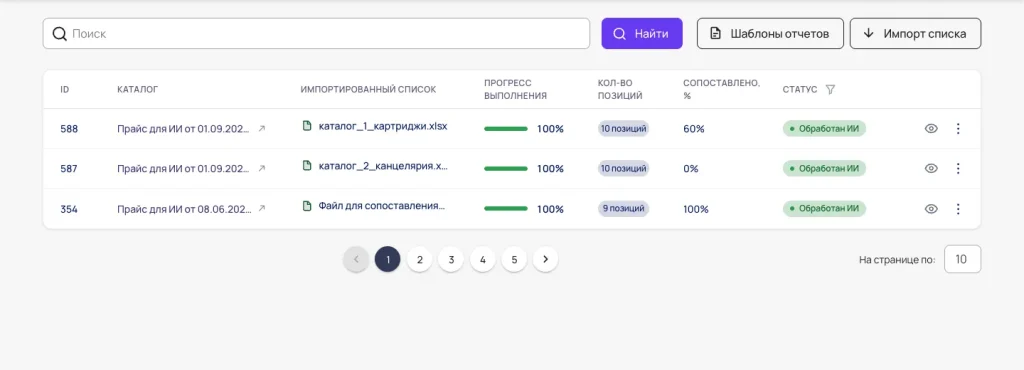Viewport: 1024px width, 370px height.
Task: Click the next page chevron
Action: click(545, 260)
